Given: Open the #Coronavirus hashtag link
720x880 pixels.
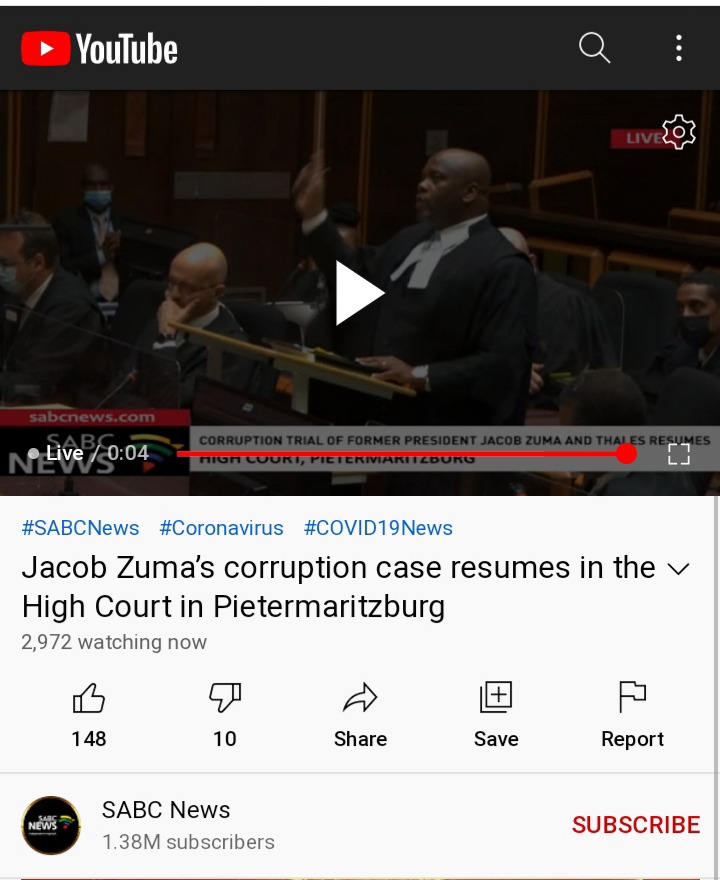Looking at the screenshot, I should (x=222, y=528).
